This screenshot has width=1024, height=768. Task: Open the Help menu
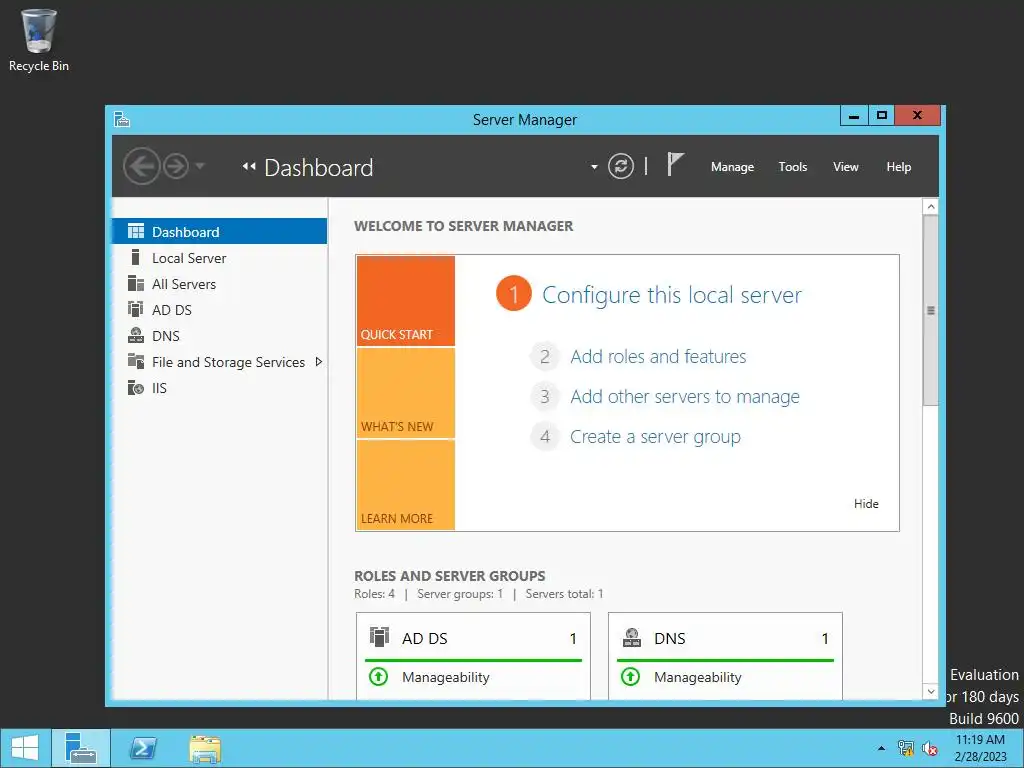click(x=898, y=167)
